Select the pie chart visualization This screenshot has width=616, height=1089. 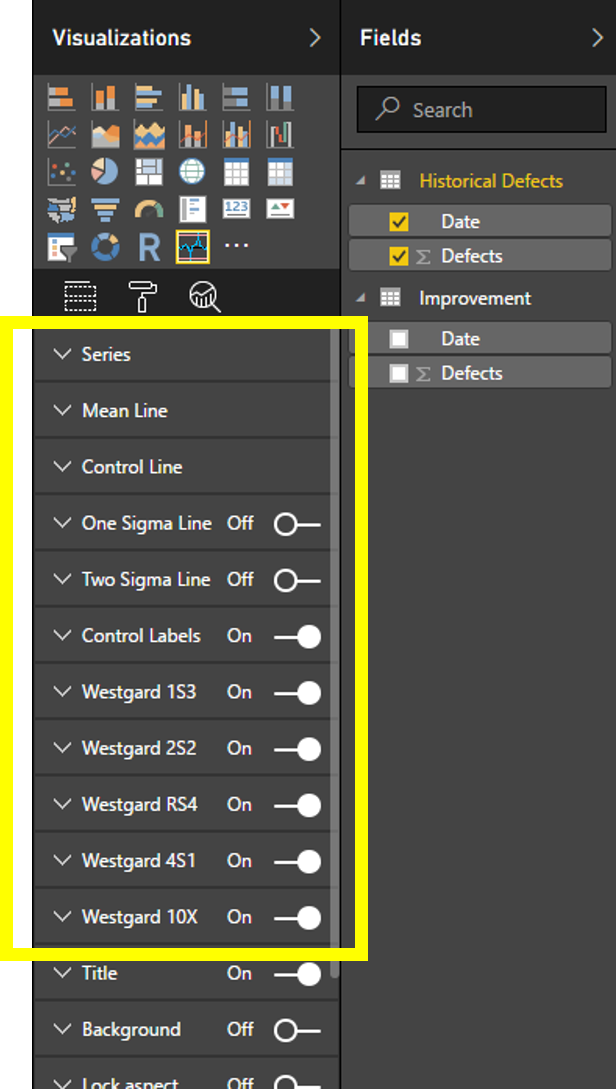(x=105, y=171)
